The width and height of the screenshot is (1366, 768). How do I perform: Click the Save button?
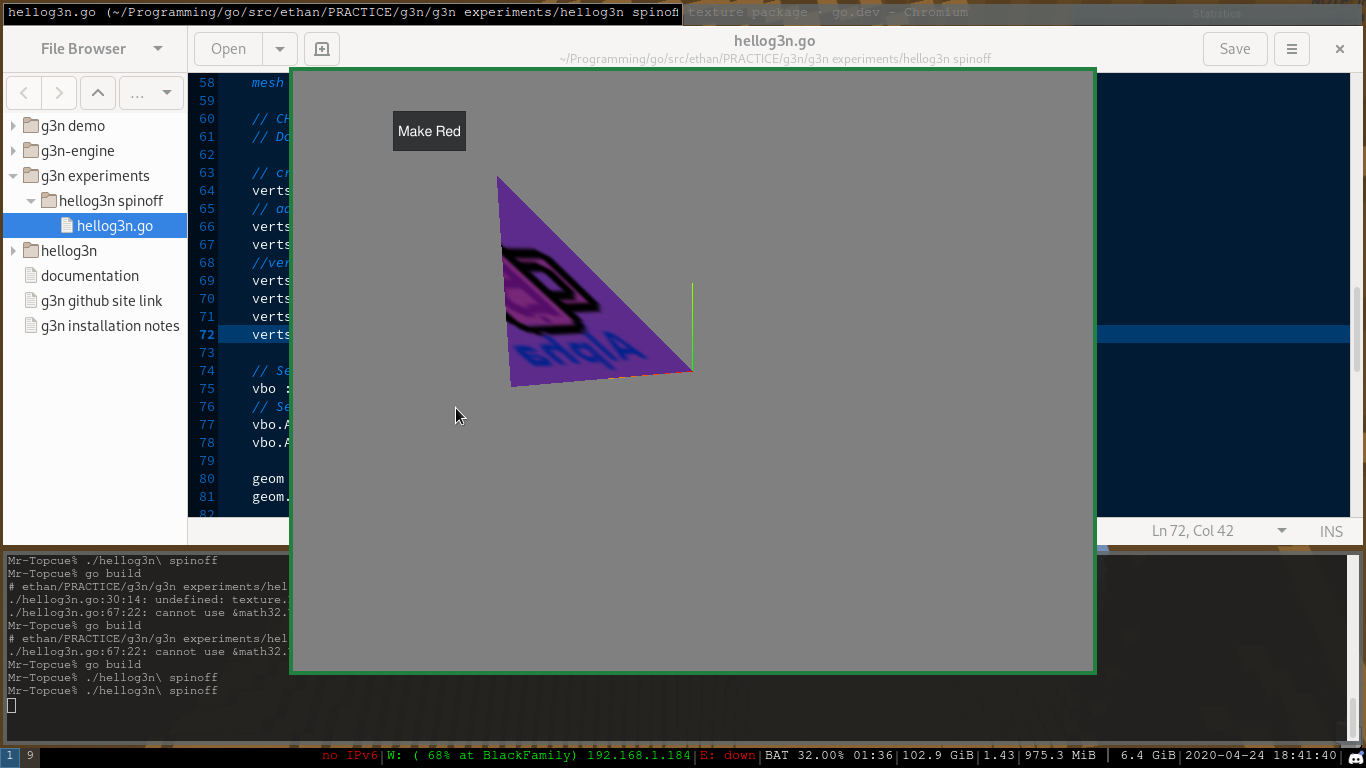point(1234,49)
